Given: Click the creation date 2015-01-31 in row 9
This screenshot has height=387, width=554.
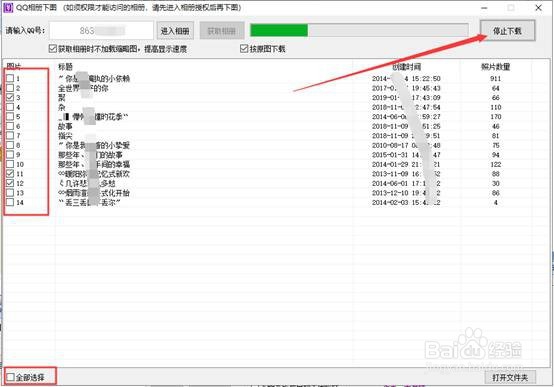Looking at the screenshot, I should tap(406, 155).
